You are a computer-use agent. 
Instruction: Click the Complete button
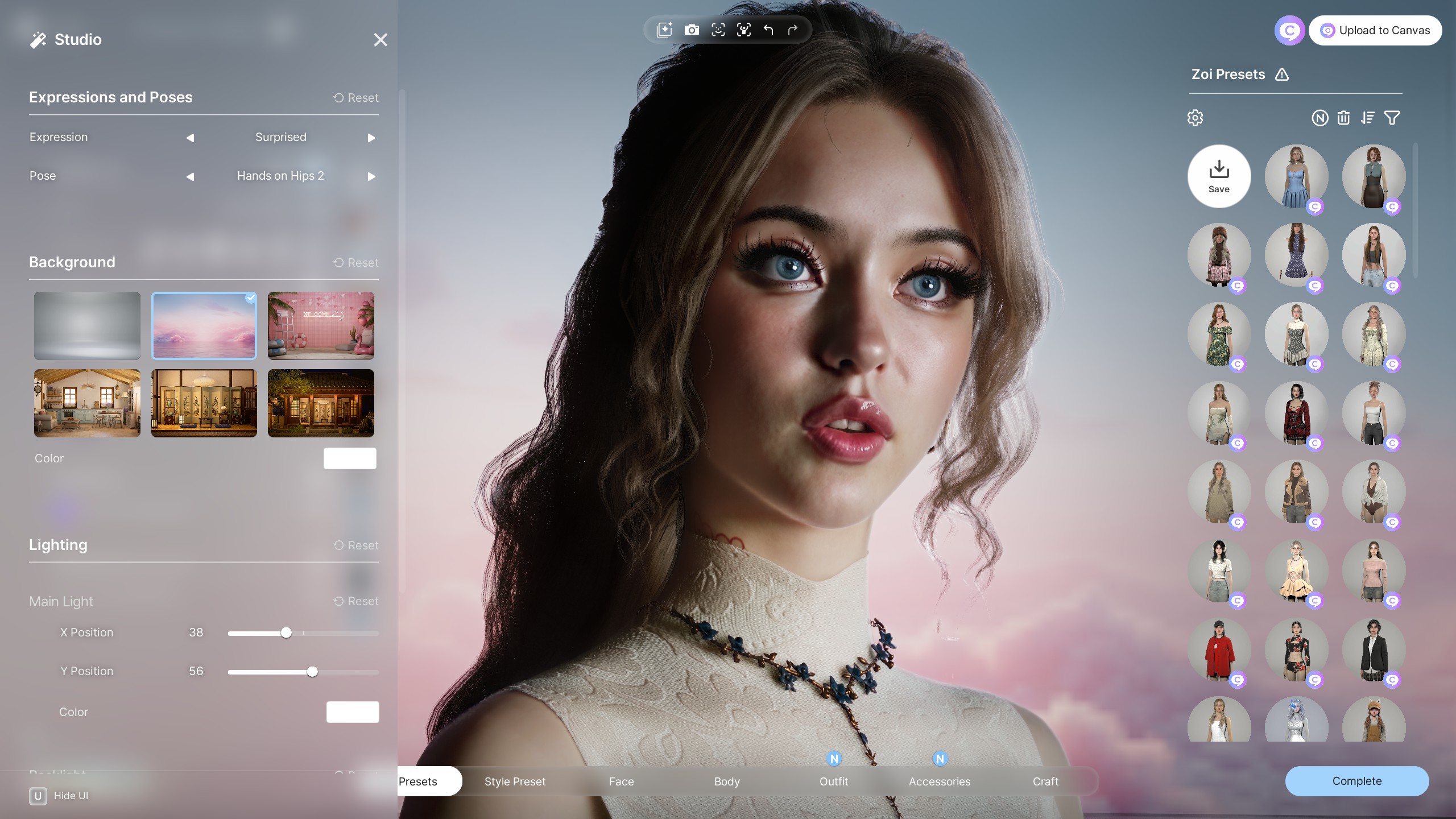point(1357,781)
